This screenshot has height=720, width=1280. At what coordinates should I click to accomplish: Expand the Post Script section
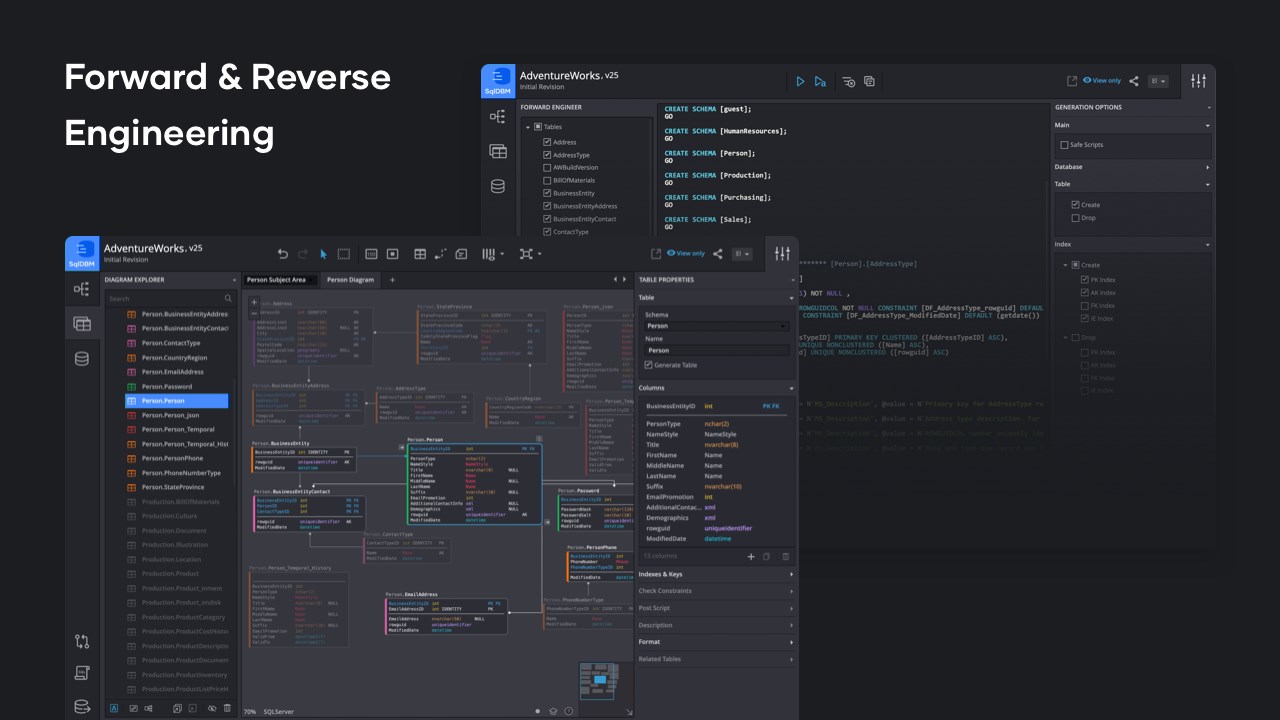pyautogui.click(x=716, y=608)
